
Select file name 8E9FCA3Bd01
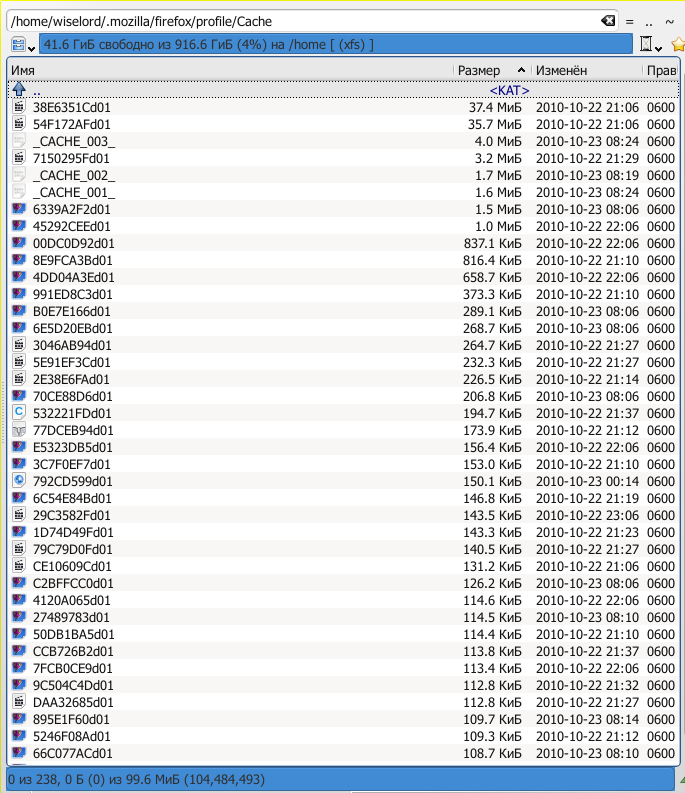[72, 260]
